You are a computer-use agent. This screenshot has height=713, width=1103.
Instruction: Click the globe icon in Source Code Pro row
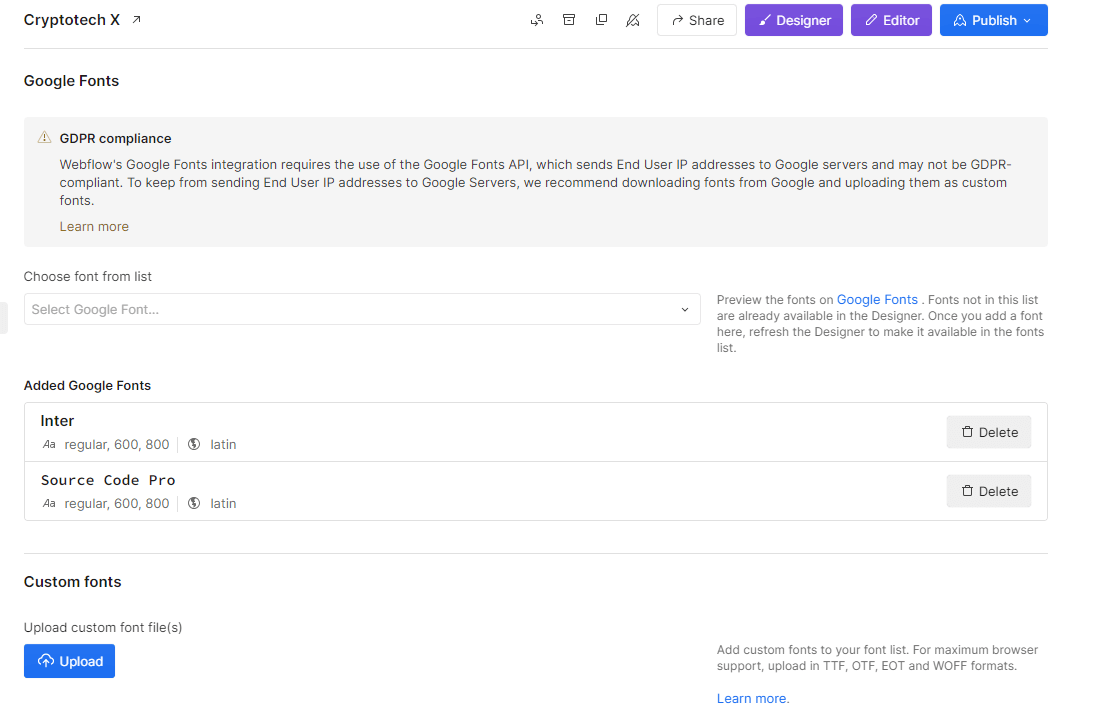[x=194, y=503]
